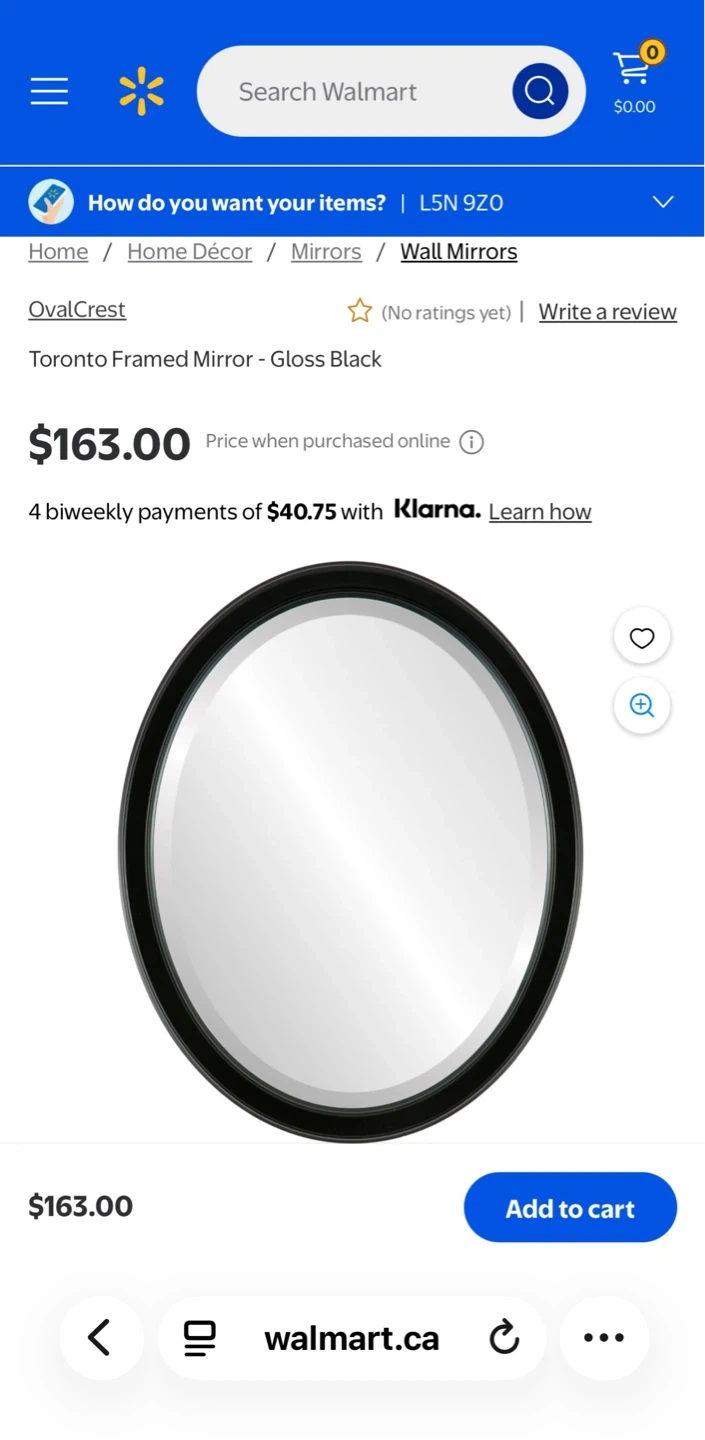
Task: Expand the How do you want your items chevron
Action: [663, 202]
